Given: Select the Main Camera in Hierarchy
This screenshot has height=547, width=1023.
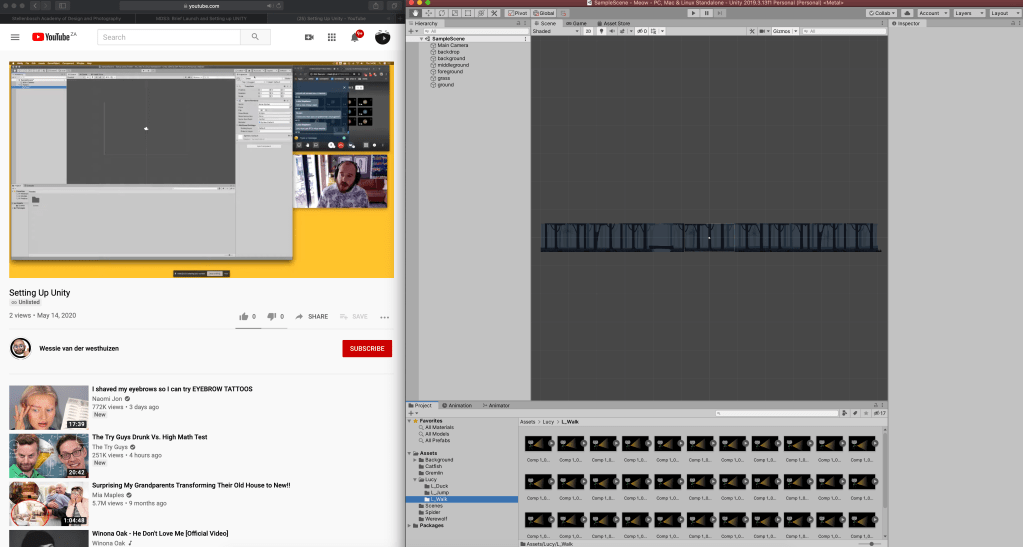Looking at the screenshot, I should coord(452,45).
